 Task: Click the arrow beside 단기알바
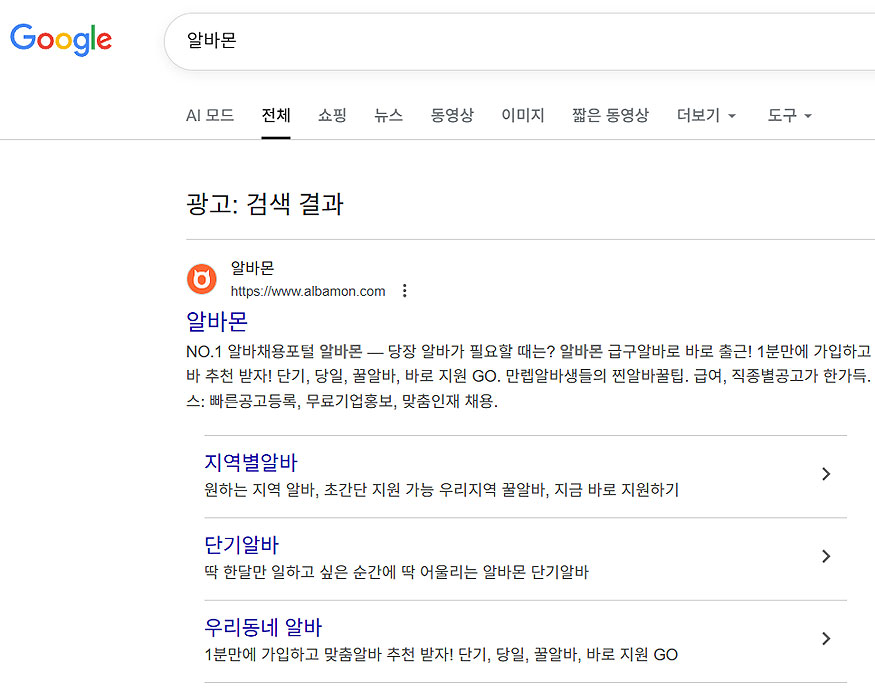[x=826, y=556]
